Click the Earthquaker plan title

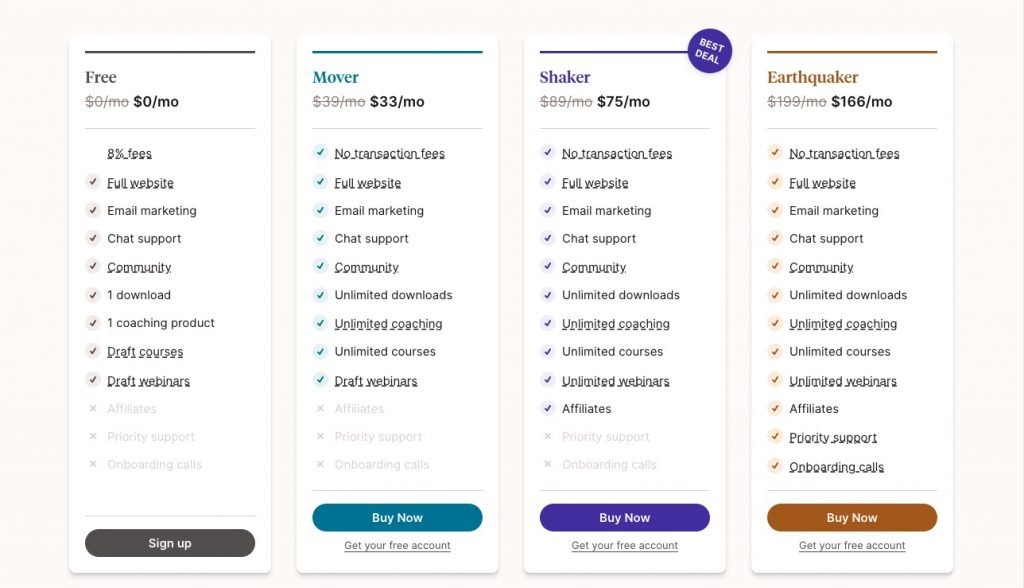[x=812, y=77]
